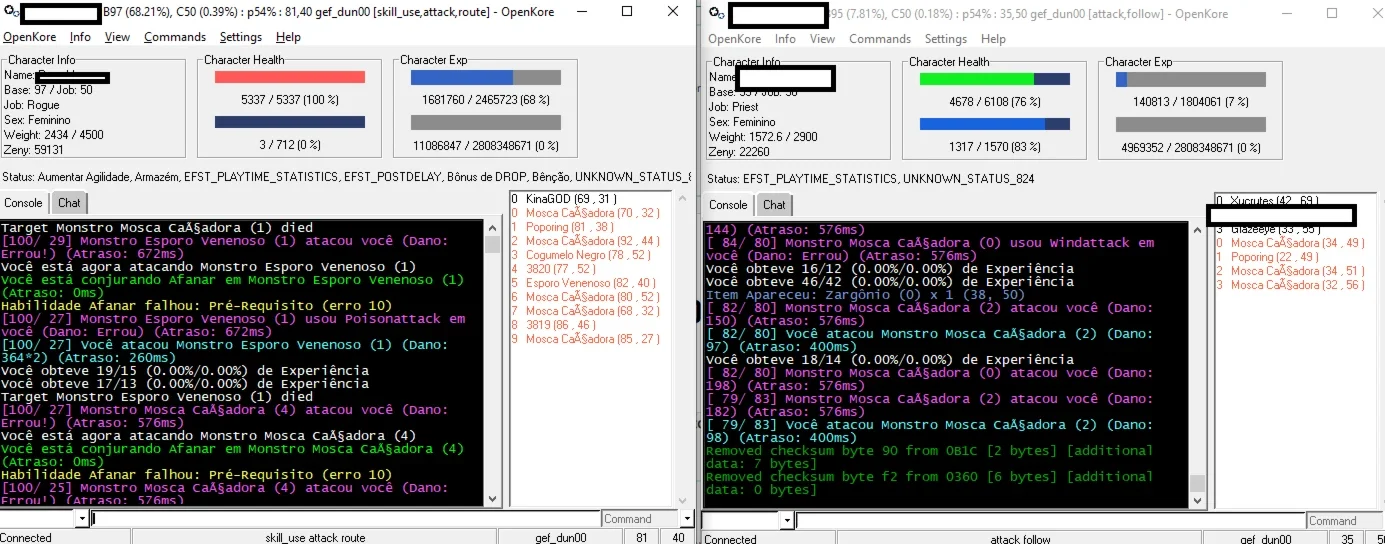Switch to the Chat tab in right window
Screen dimensions: 1385x544
(x=774, y=205)
